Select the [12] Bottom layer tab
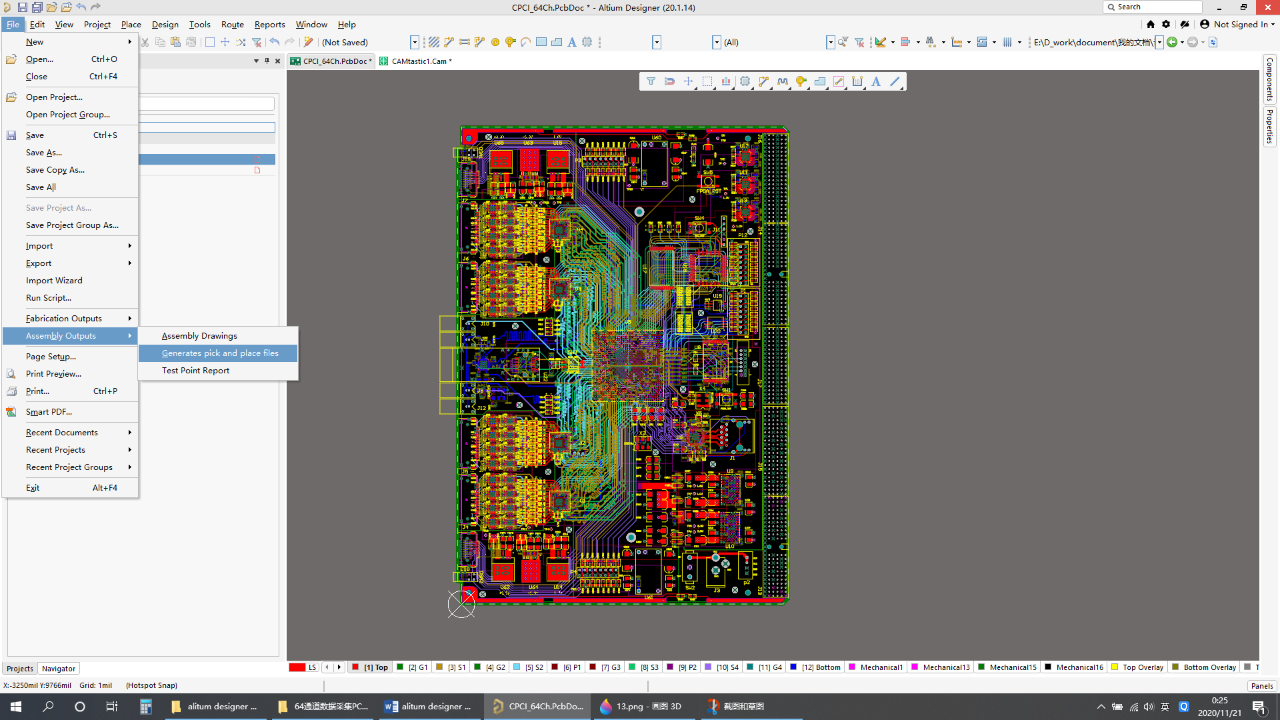1280x720 pixels. pos(816,667)
